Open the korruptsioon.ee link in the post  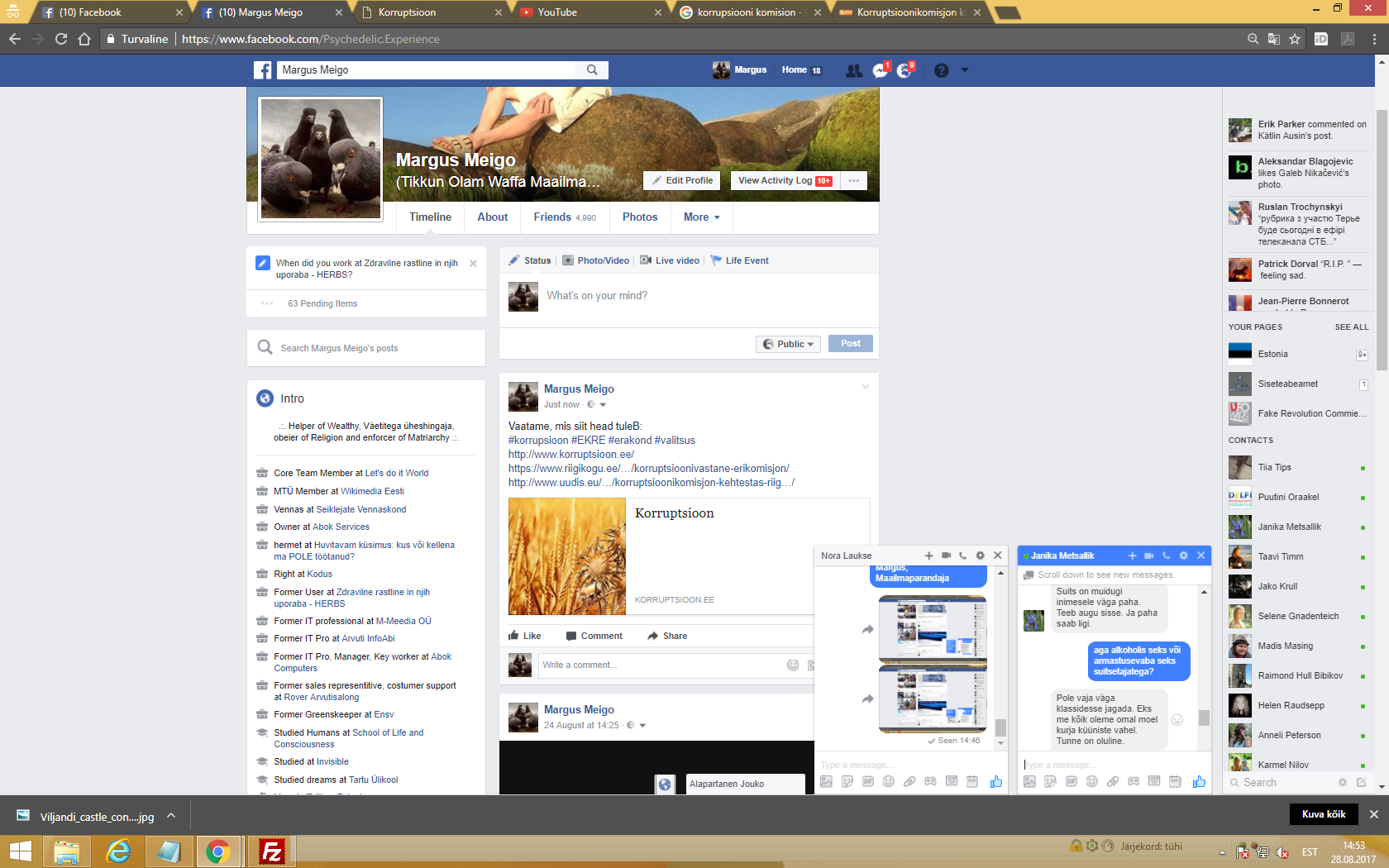point(571,455)
